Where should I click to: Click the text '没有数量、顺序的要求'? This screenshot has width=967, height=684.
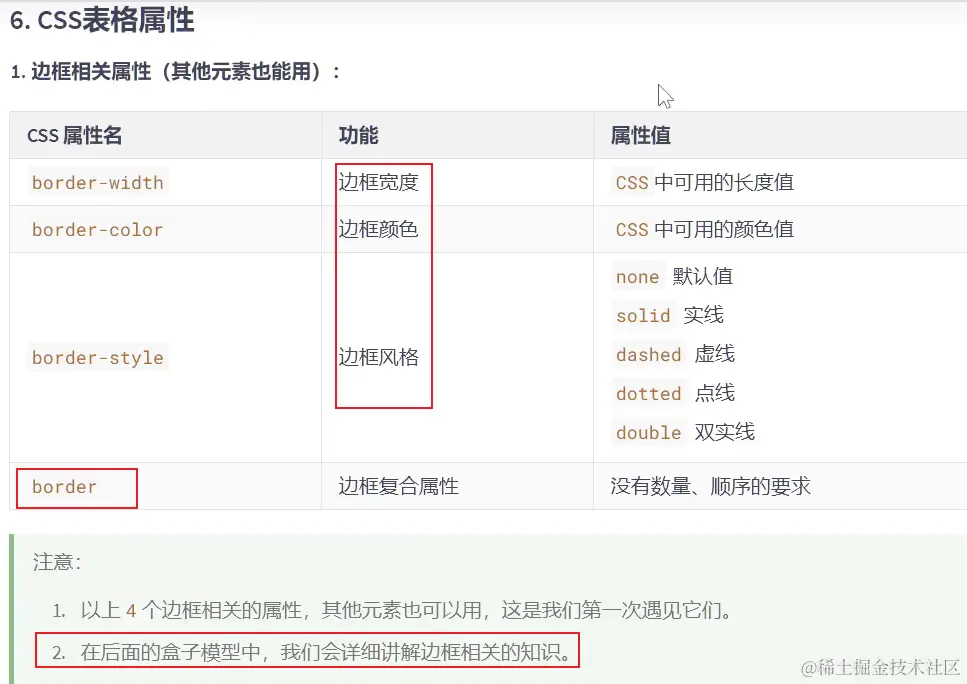pyautogui.click(x=710, y=486)
